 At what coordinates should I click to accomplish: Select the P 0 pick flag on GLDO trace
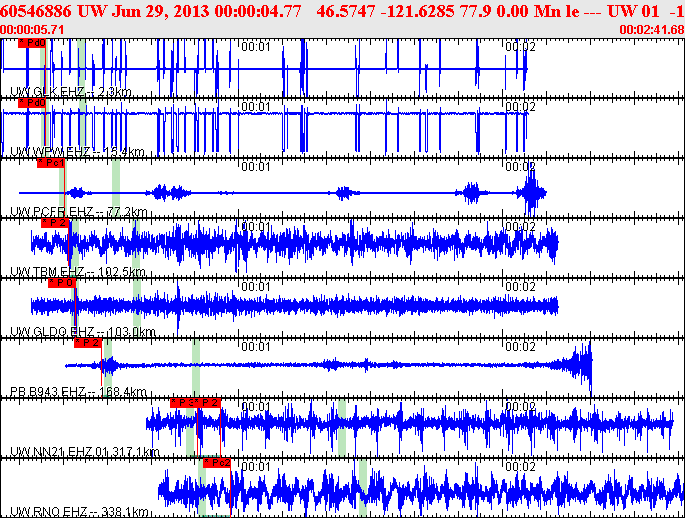click(x=62, y=283)
